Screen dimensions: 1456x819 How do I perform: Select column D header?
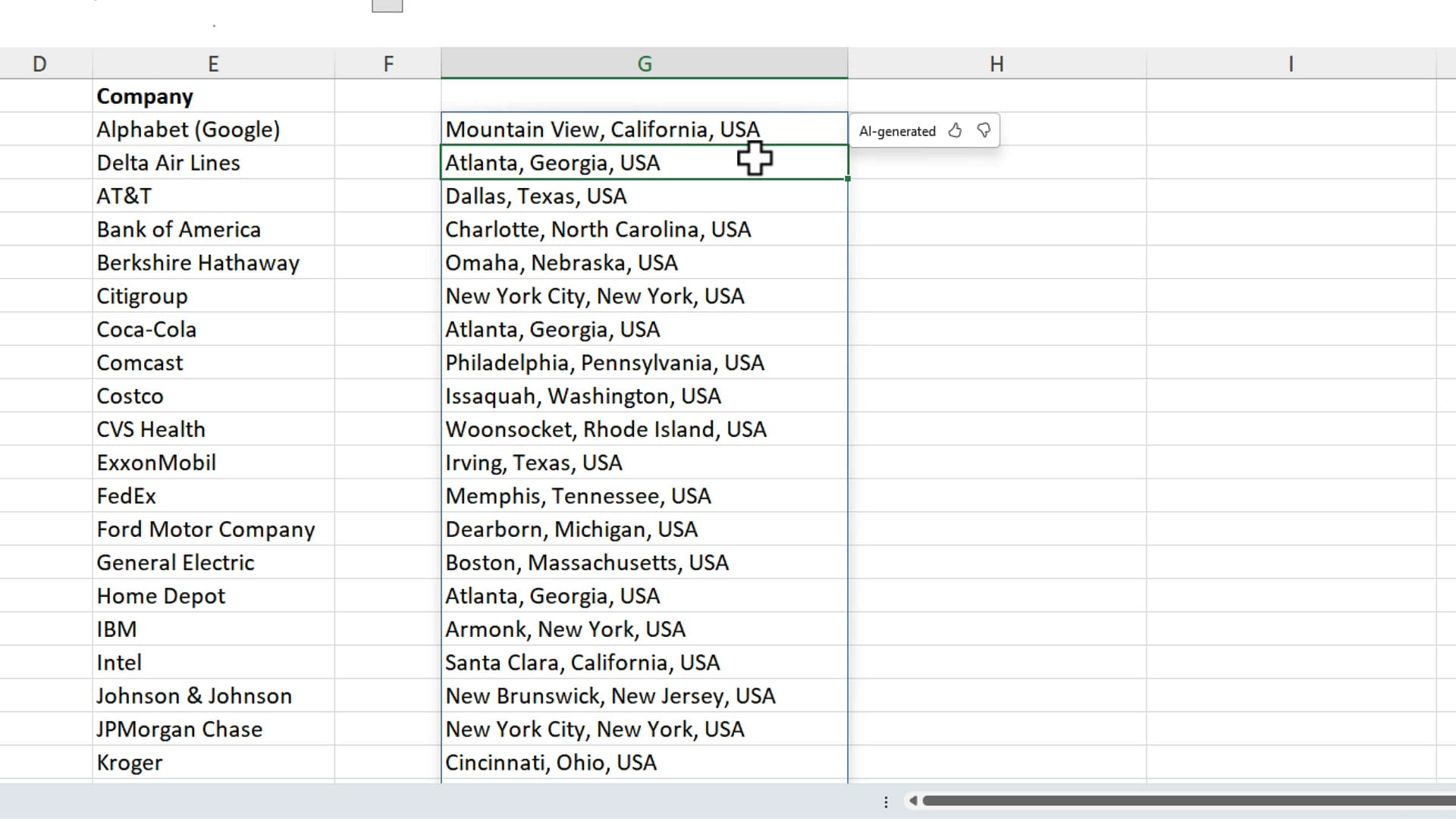pyautogui.click(x=39, y=64)
